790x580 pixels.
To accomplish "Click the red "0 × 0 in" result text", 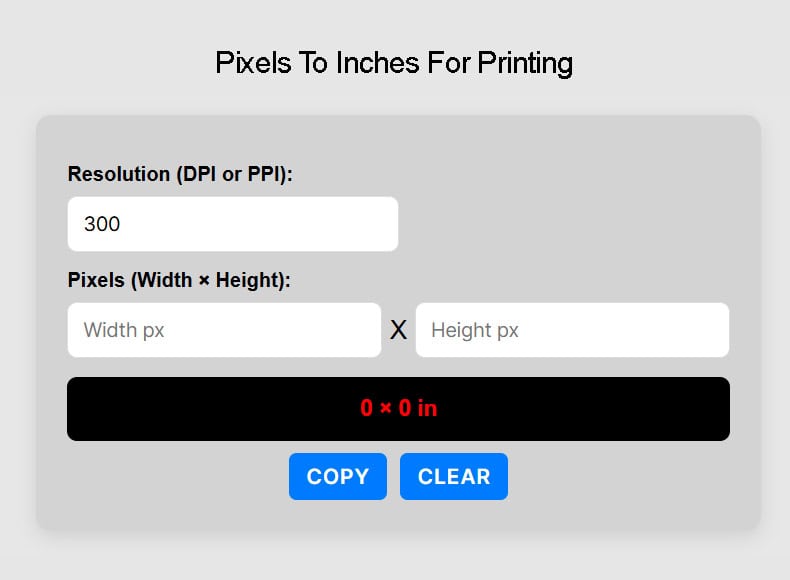I will tap(398, 409).
